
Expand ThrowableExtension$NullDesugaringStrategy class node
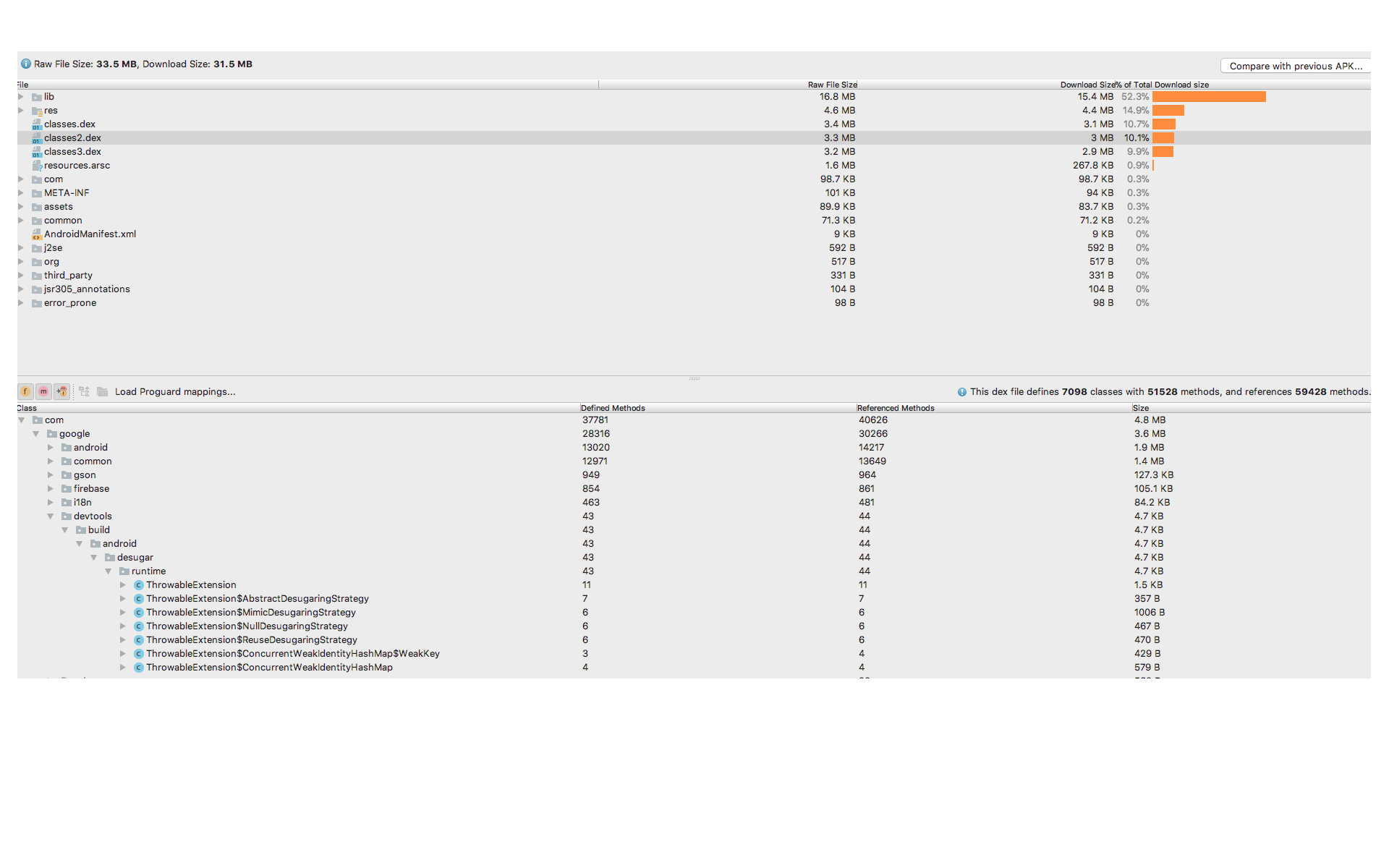pyautogui.click(x=123, y=626)
